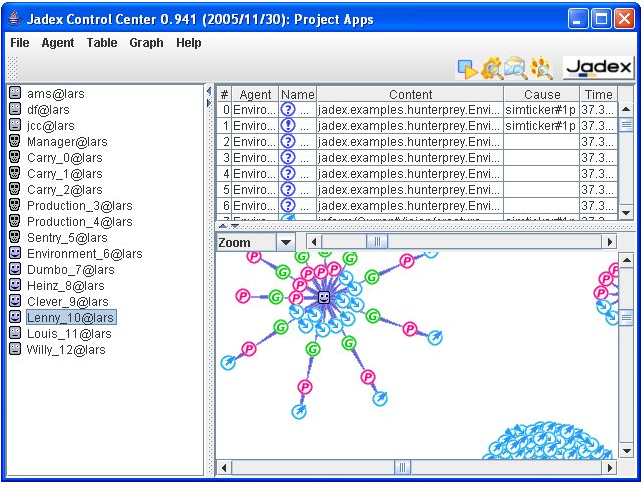The width and height of the screenshot is (642, 483).
Task: Click the table scrollbar down arrow
Action: 626,212
